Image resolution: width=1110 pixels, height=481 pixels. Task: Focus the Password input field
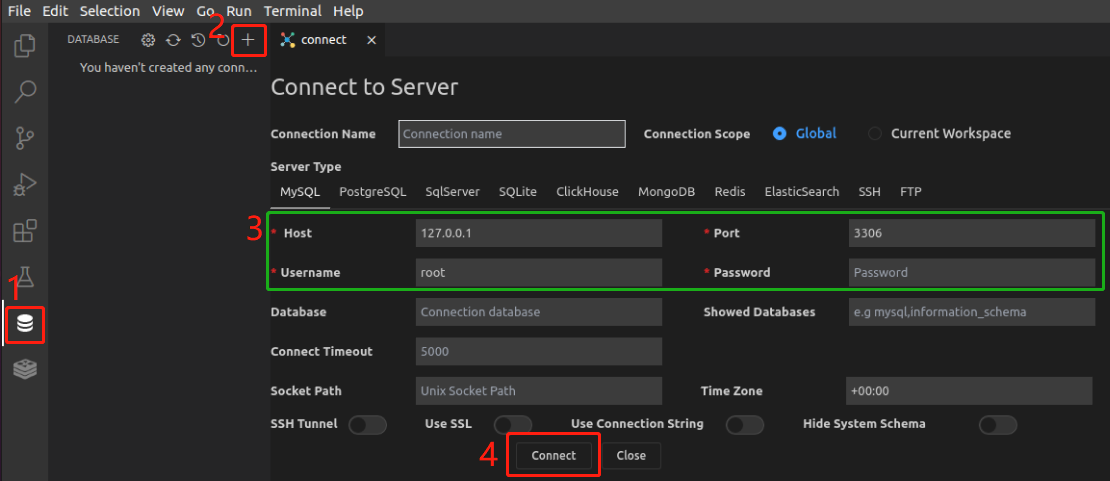click(970, 272)
